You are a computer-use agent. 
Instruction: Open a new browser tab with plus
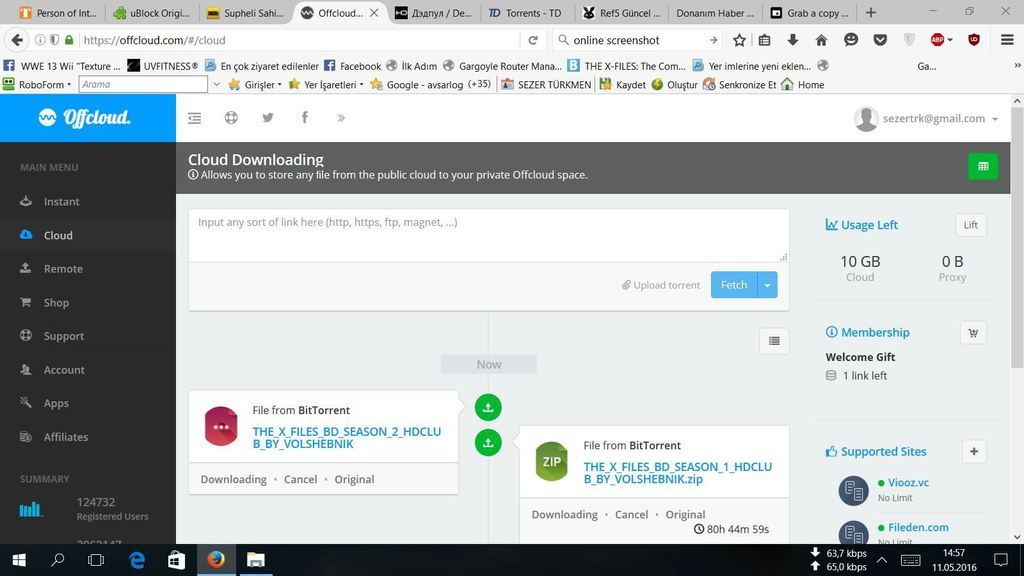point(871,13)
